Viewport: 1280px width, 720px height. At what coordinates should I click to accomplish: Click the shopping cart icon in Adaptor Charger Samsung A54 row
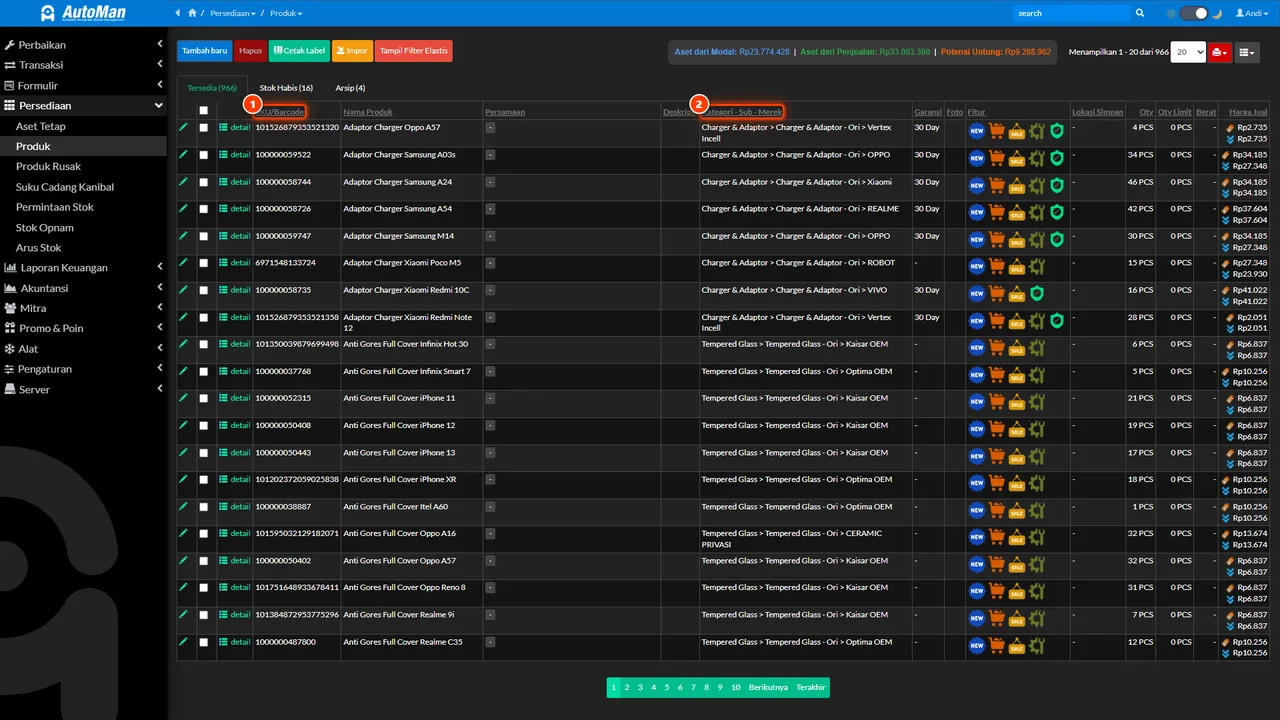coord(997,212)
